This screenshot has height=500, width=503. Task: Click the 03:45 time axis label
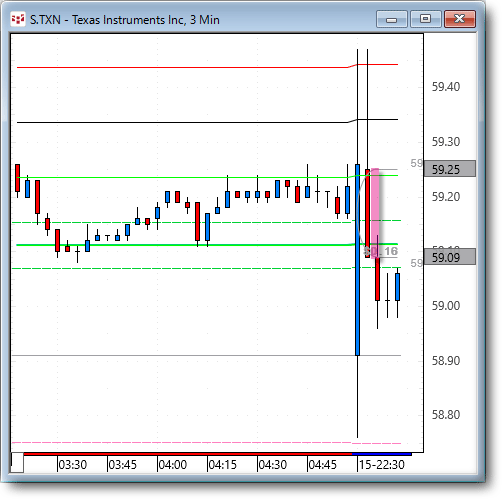click(123, 465)
